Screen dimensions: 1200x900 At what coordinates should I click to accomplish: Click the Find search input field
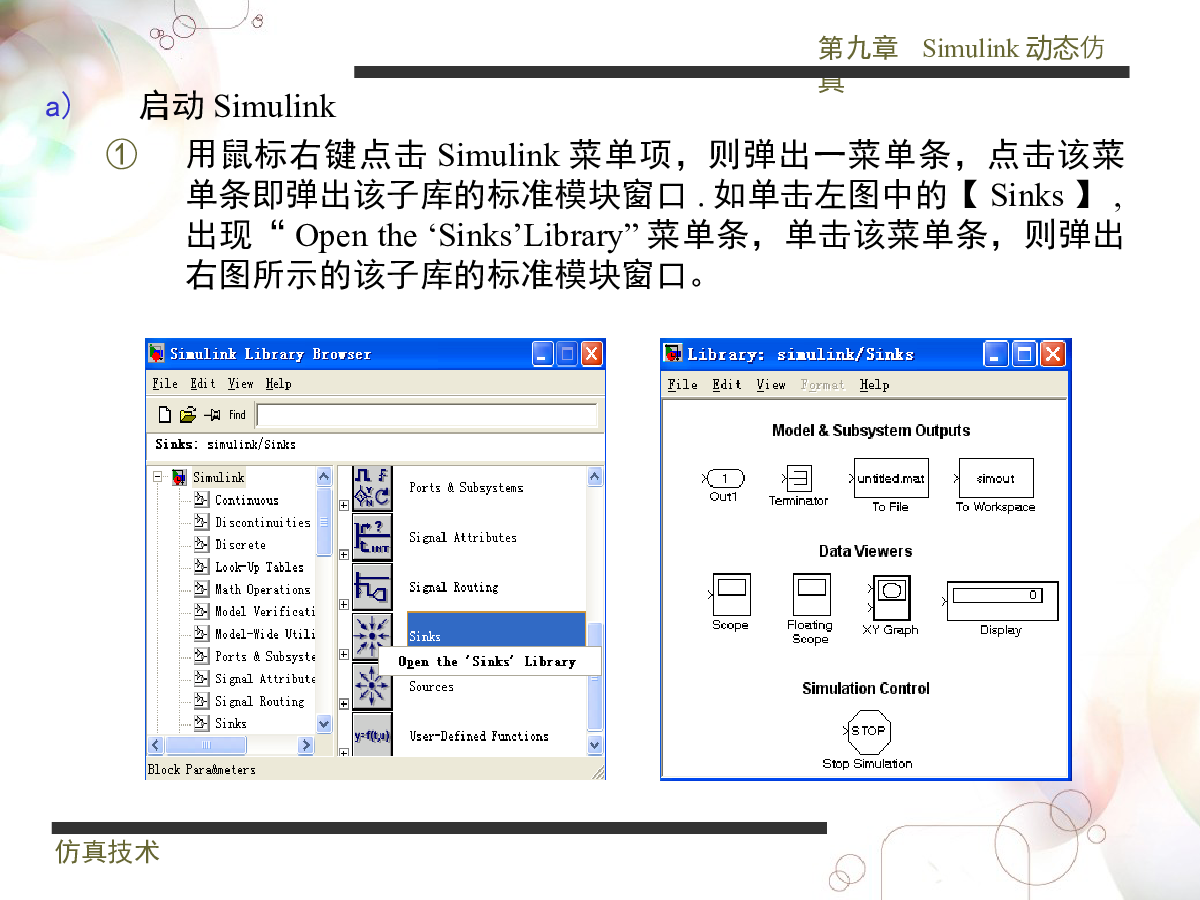[427, 415]
